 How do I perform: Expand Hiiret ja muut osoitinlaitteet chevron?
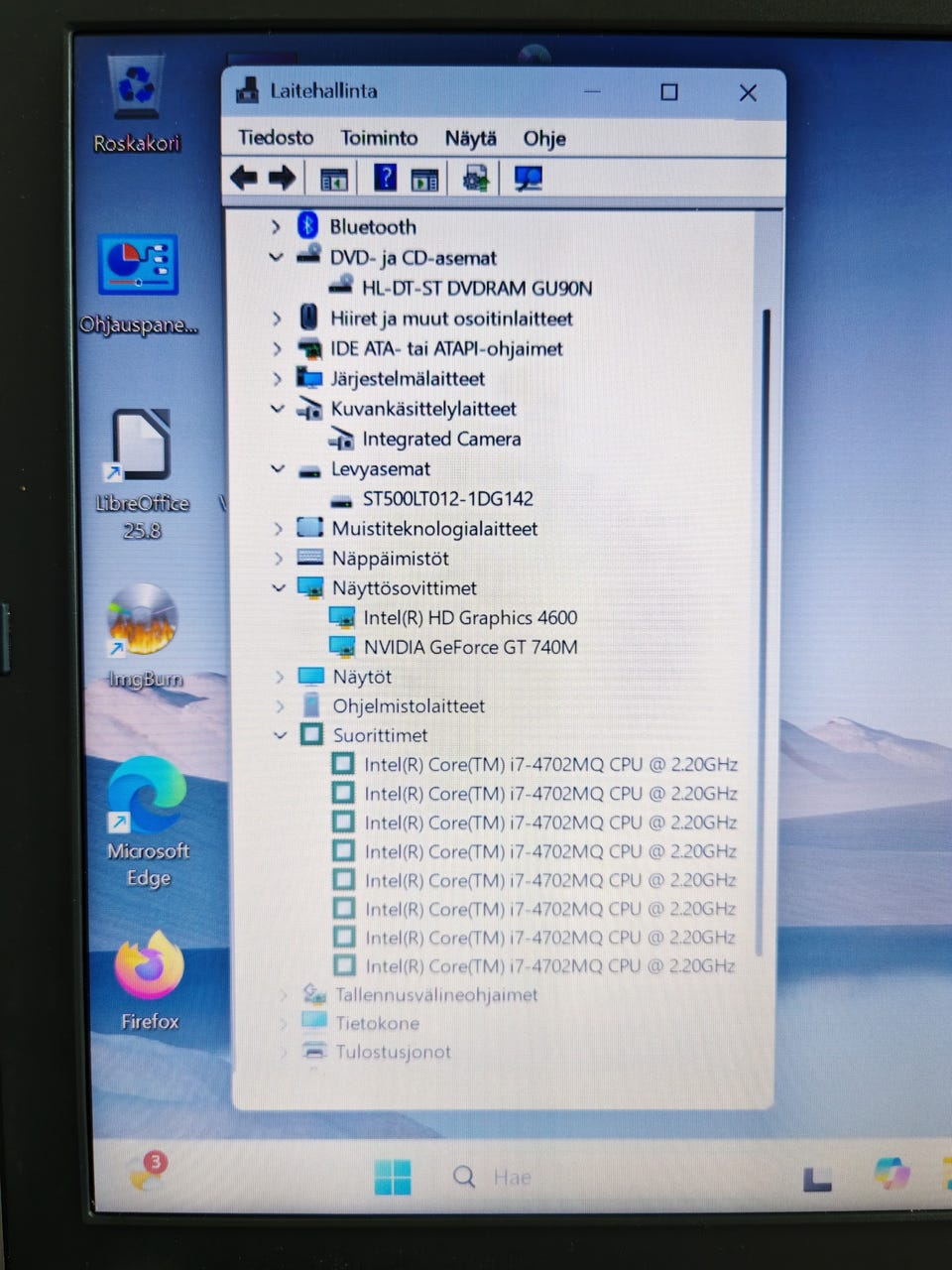click(x=277, y=318)
